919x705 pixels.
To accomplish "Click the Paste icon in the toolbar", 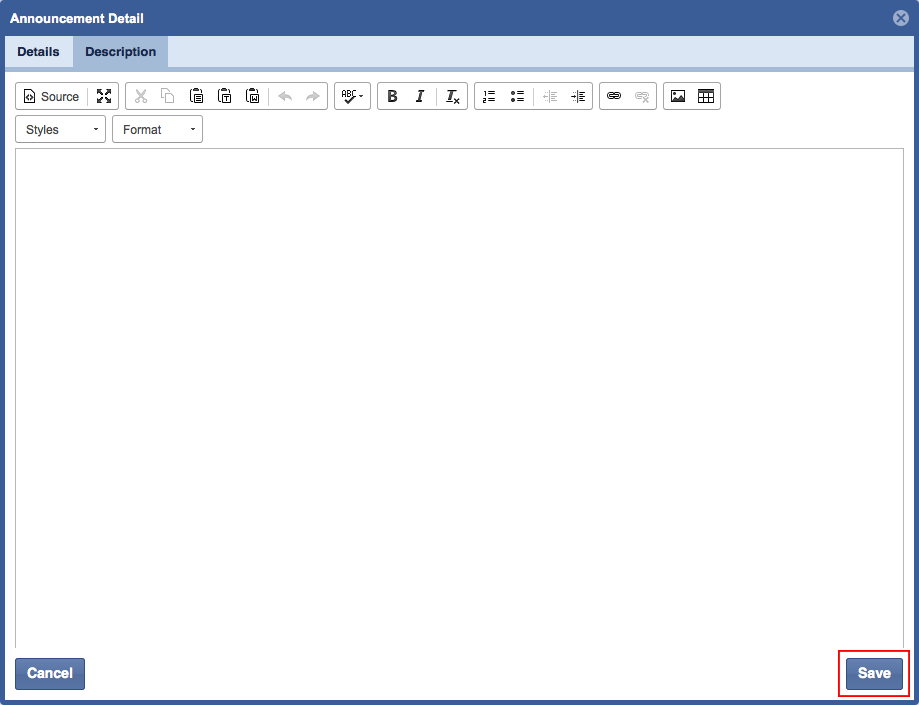I will pyautogui.click(x=197, y=97).
